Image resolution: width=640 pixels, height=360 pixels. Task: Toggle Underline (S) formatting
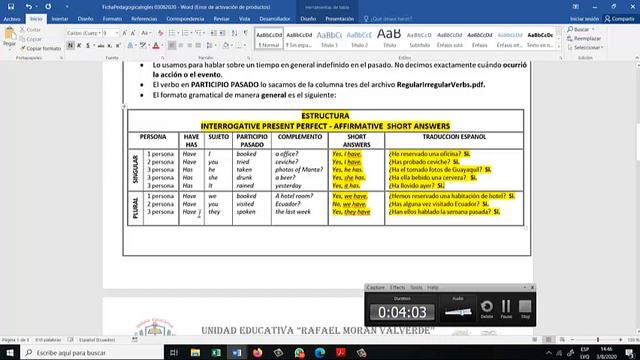[x=88, y=46]
